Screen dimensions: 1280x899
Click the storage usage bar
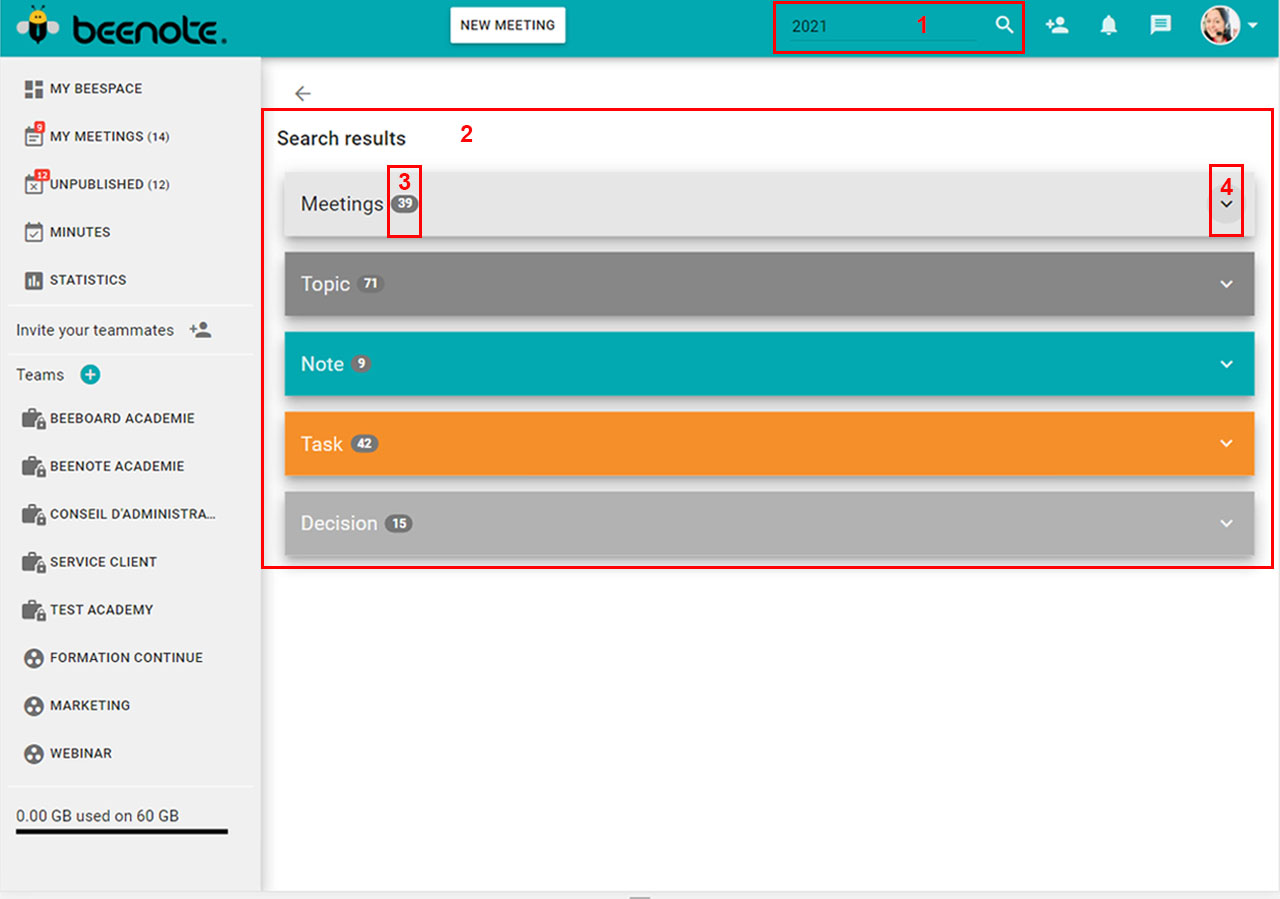(122, 831)
